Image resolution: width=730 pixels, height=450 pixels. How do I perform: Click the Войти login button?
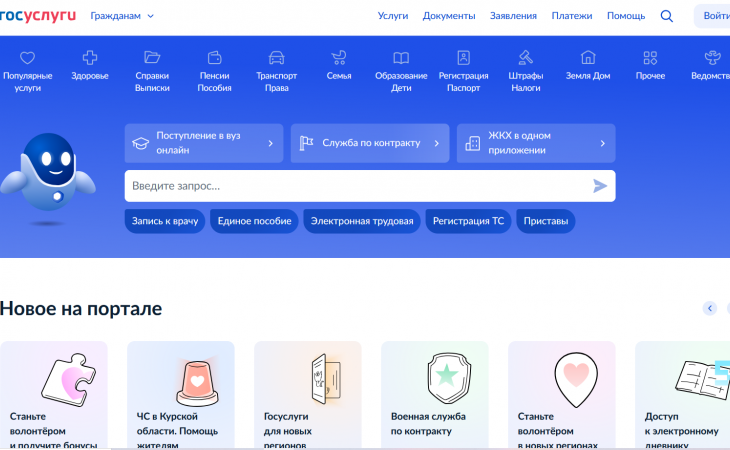coord(712,16)
